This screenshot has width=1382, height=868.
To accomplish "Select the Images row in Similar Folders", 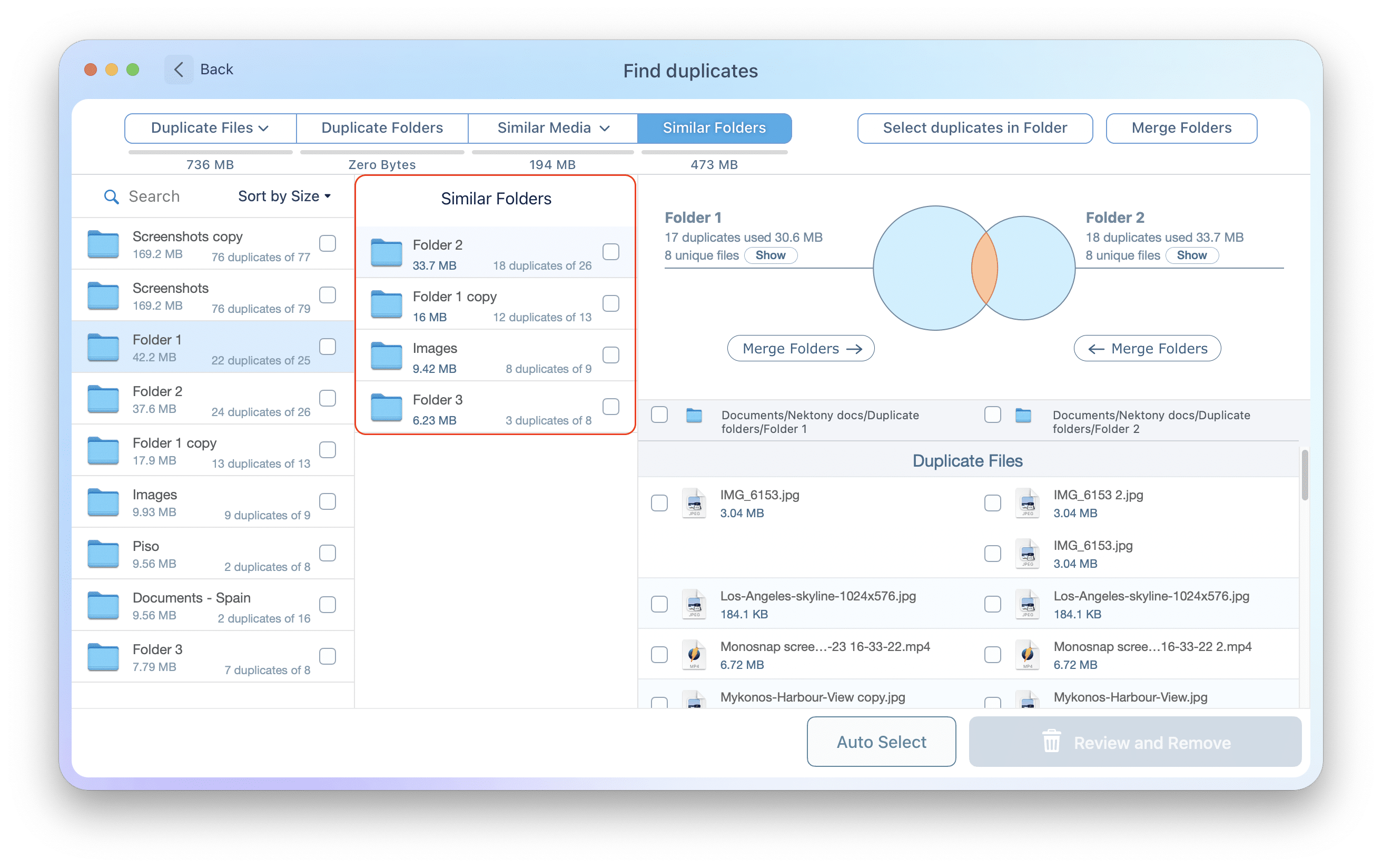I will pyautogui.click(x=495, y=356).
